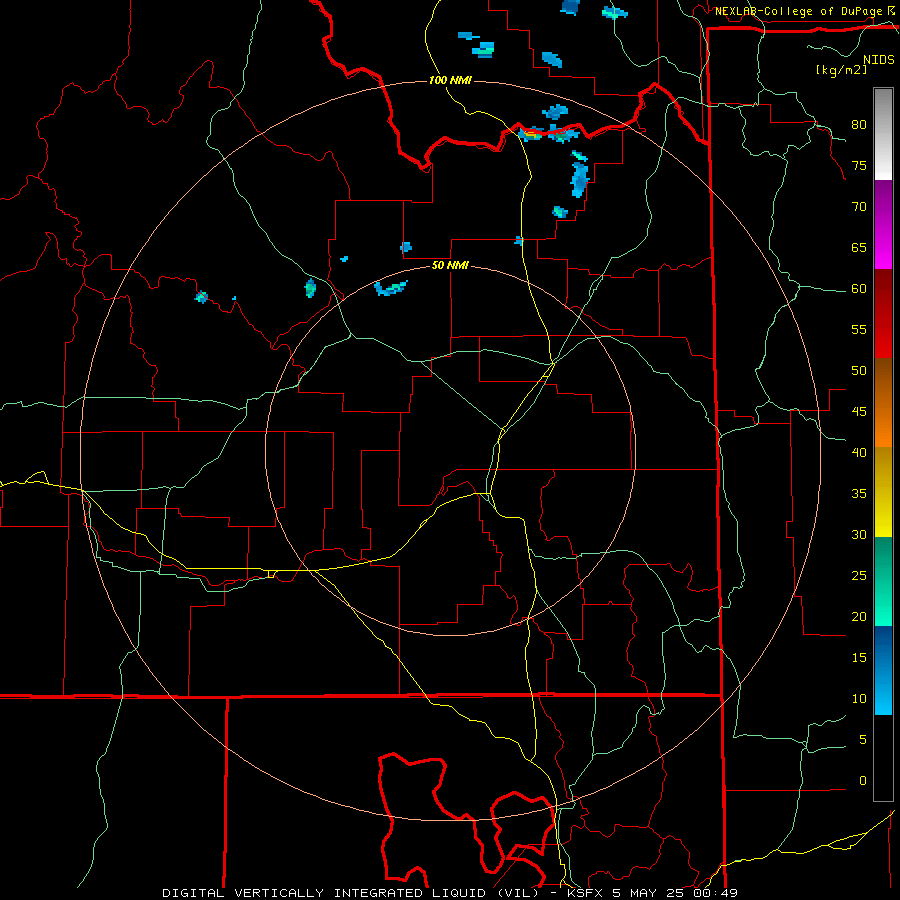Click the 70 scale value
This screenshot has height=900, width=900.
click(x=859, y=207)
